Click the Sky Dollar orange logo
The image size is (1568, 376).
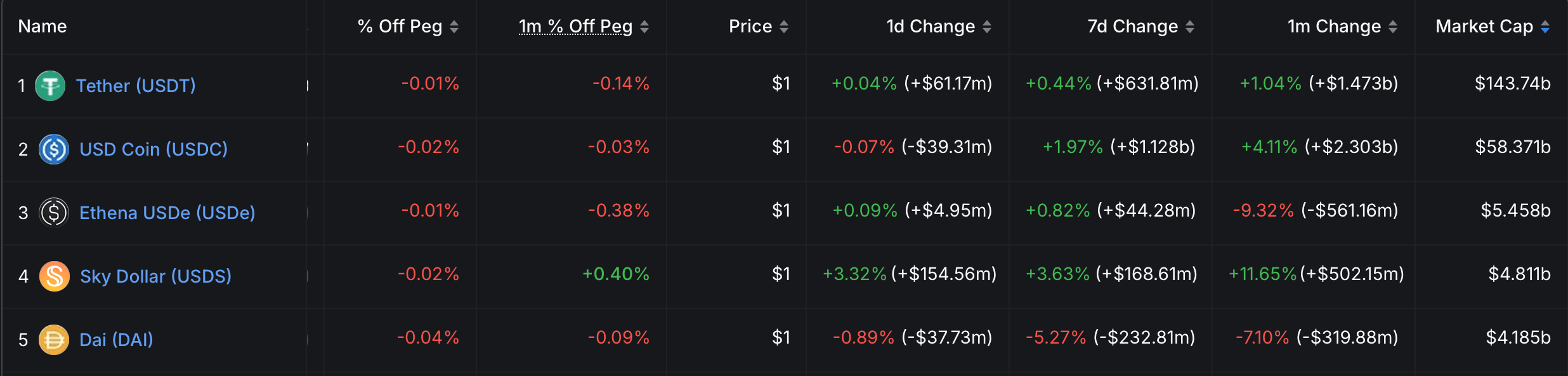(53, 275)
